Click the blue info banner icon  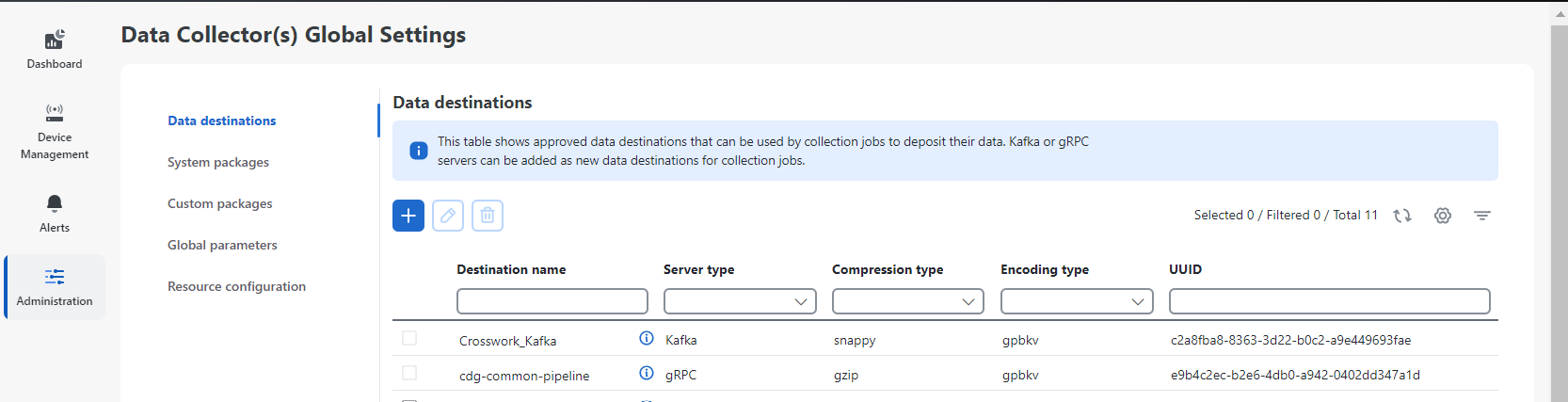point(419,151)
